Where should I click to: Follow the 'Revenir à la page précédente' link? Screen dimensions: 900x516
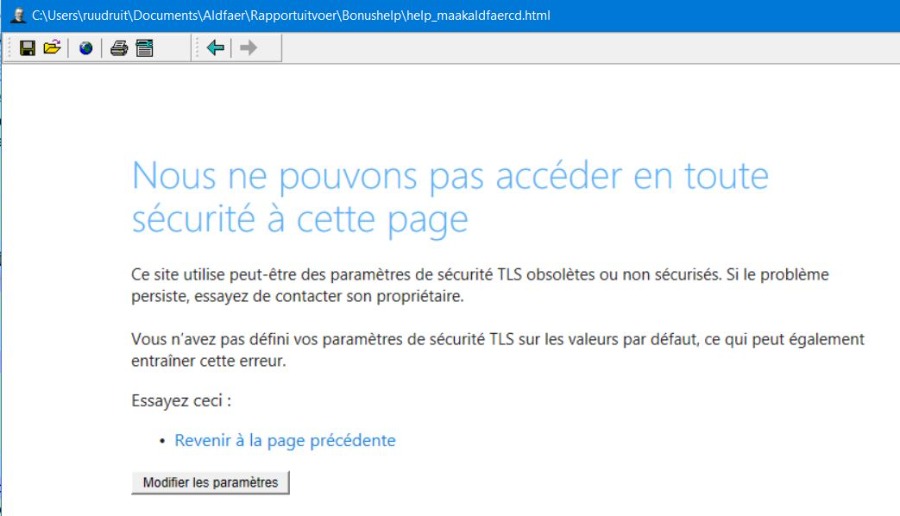(x=285, y=440)
